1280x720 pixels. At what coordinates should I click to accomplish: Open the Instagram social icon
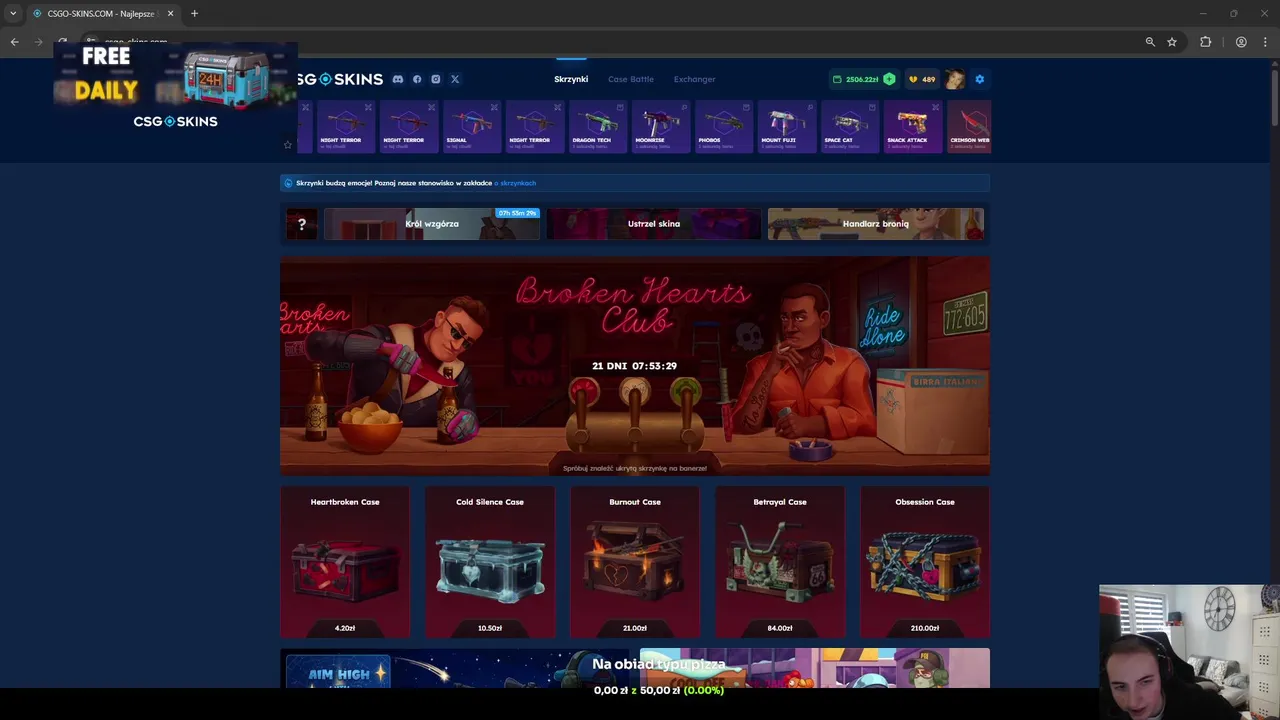[436, 79]
